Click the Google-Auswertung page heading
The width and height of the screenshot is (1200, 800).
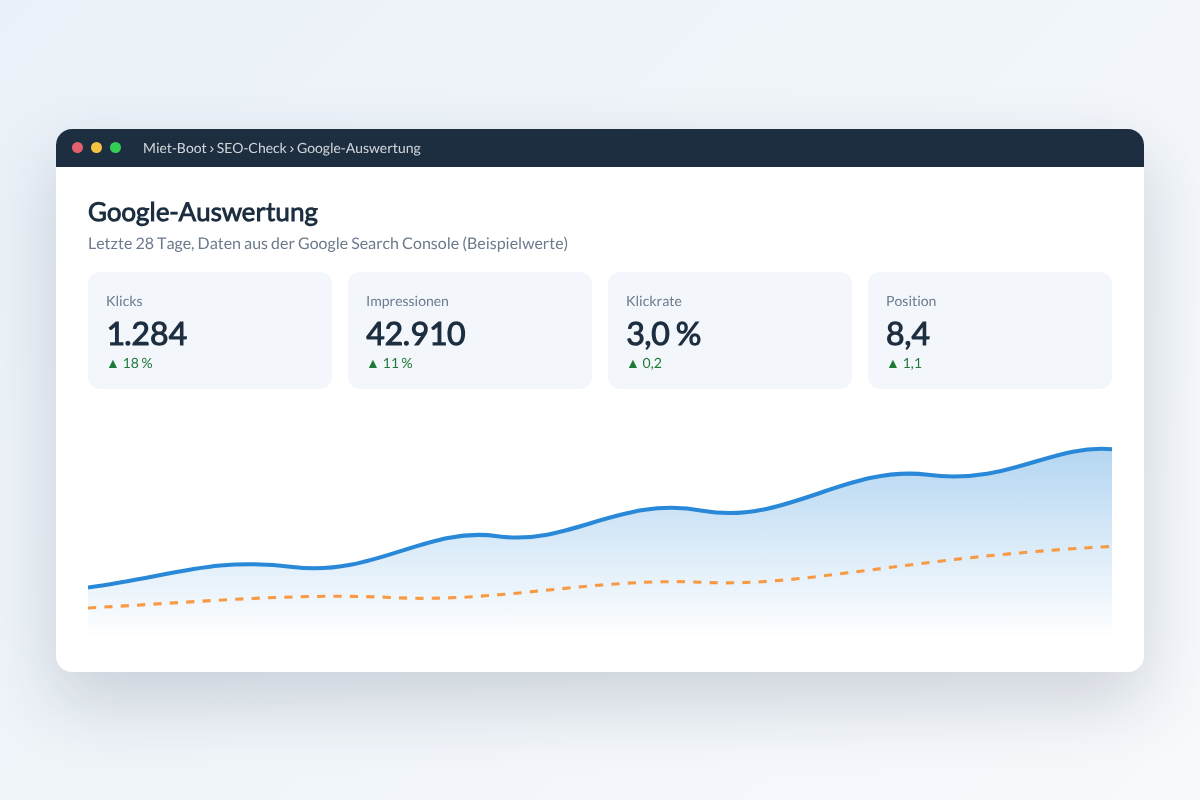(203, 212)
